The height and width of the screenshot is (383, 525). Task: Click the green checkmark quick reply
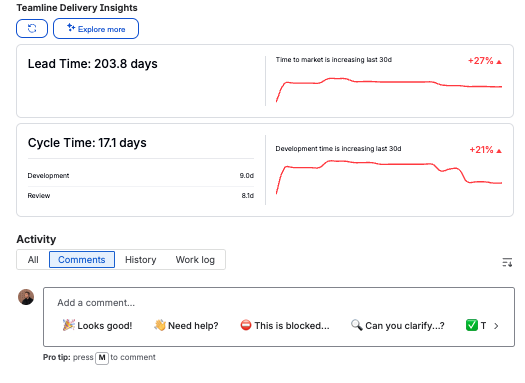click(476, 325)
